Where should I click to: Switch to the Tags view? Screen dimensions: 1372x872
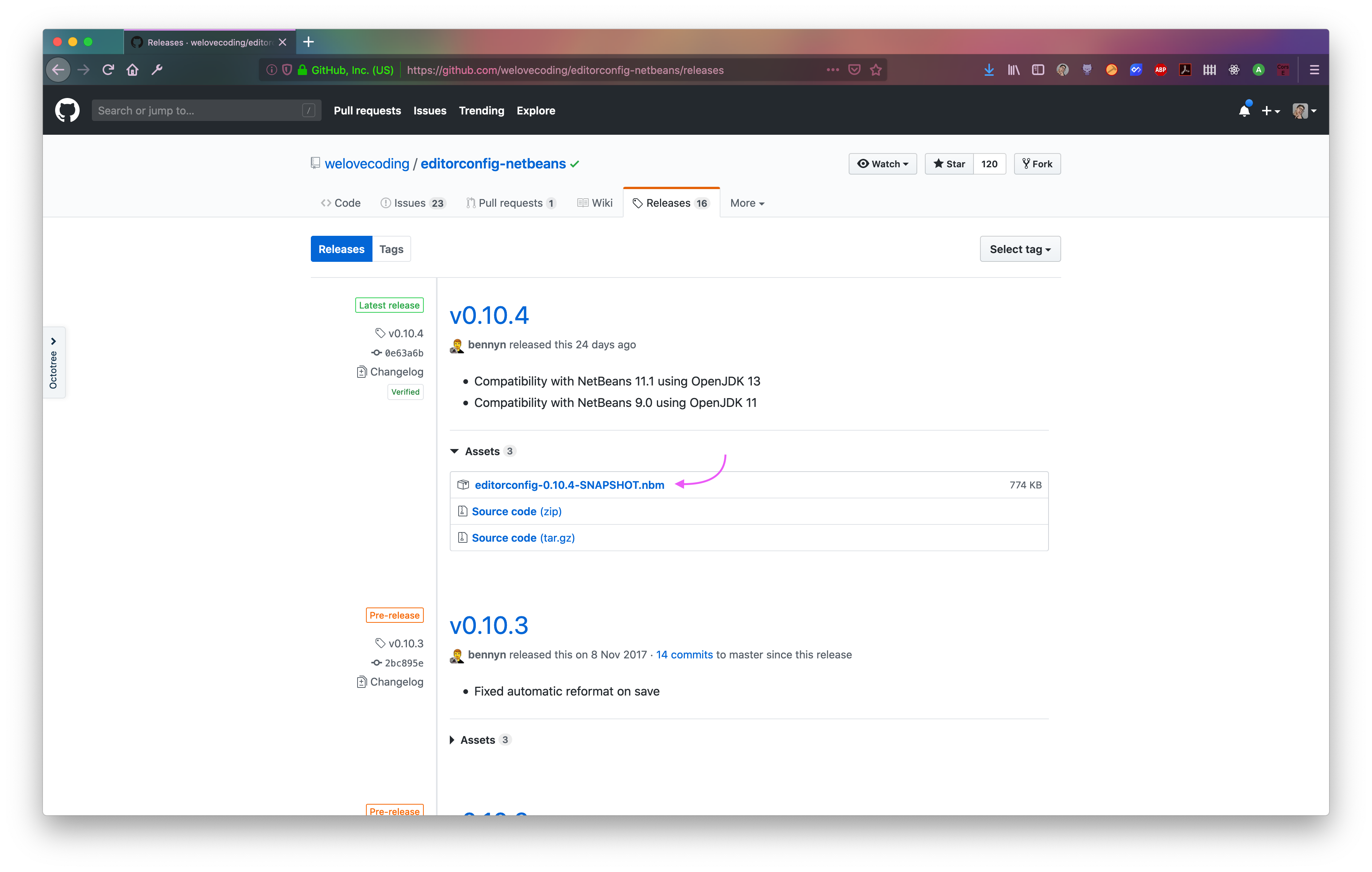point(392,249)
